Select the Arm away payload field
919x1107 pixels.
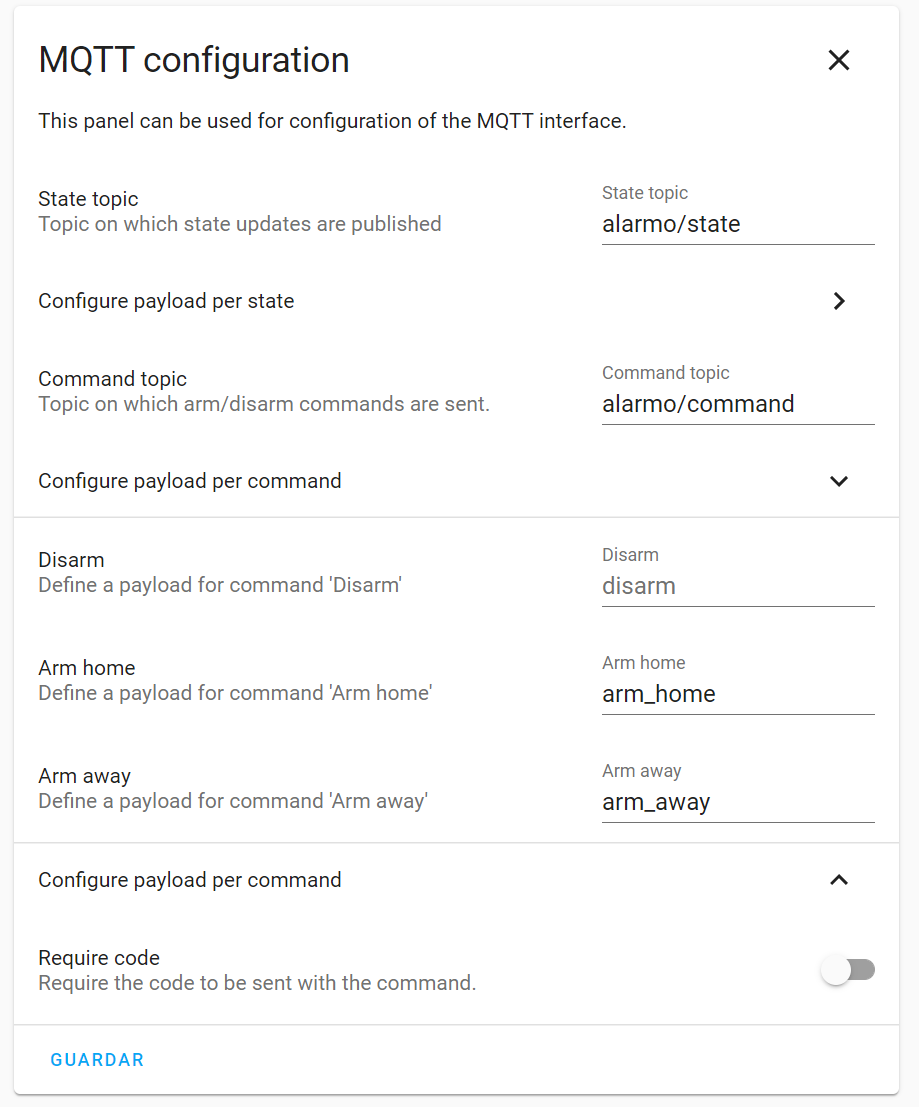(x=738, y=802)
